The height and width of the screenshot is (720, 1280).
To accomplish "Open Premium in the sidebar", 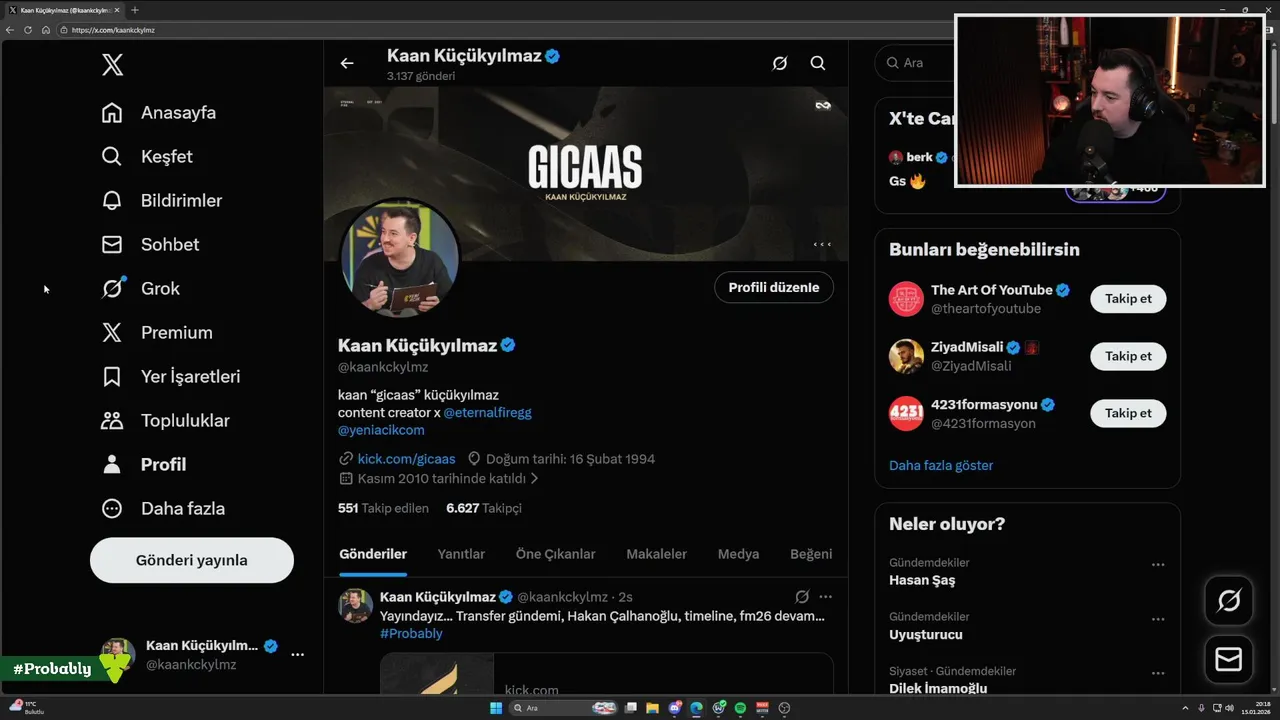I will [x=157, y=333].
